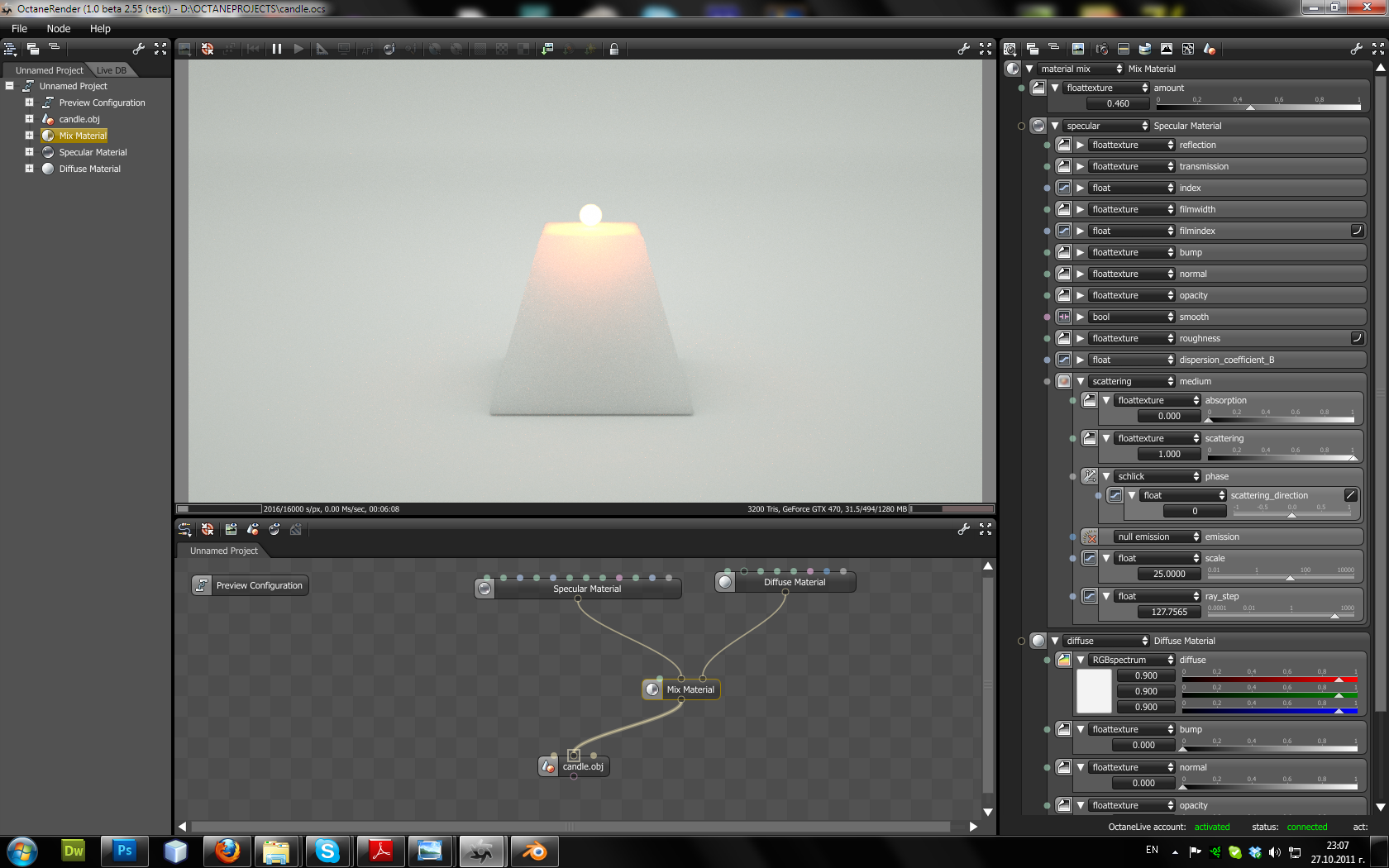Click the image visibility eye icon in graph toolbar

click(231, 530)
